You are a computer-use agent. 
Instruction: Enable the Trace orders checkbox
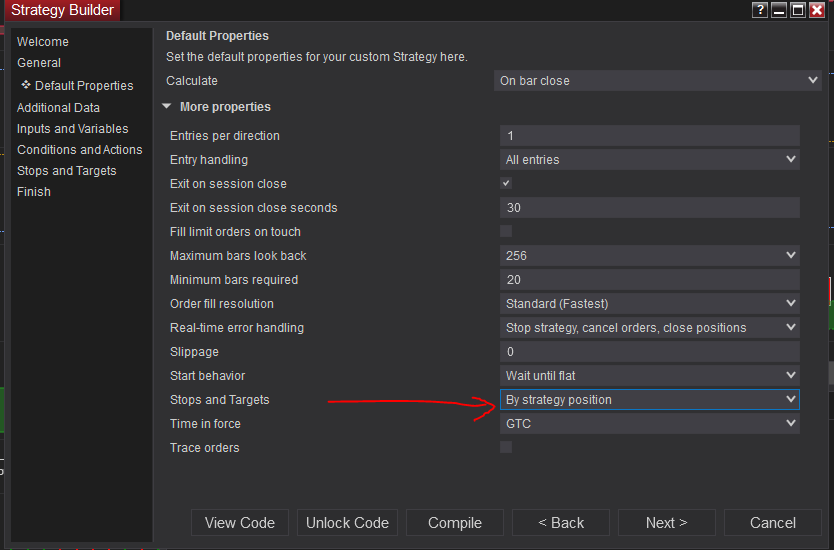click(506, 448)
